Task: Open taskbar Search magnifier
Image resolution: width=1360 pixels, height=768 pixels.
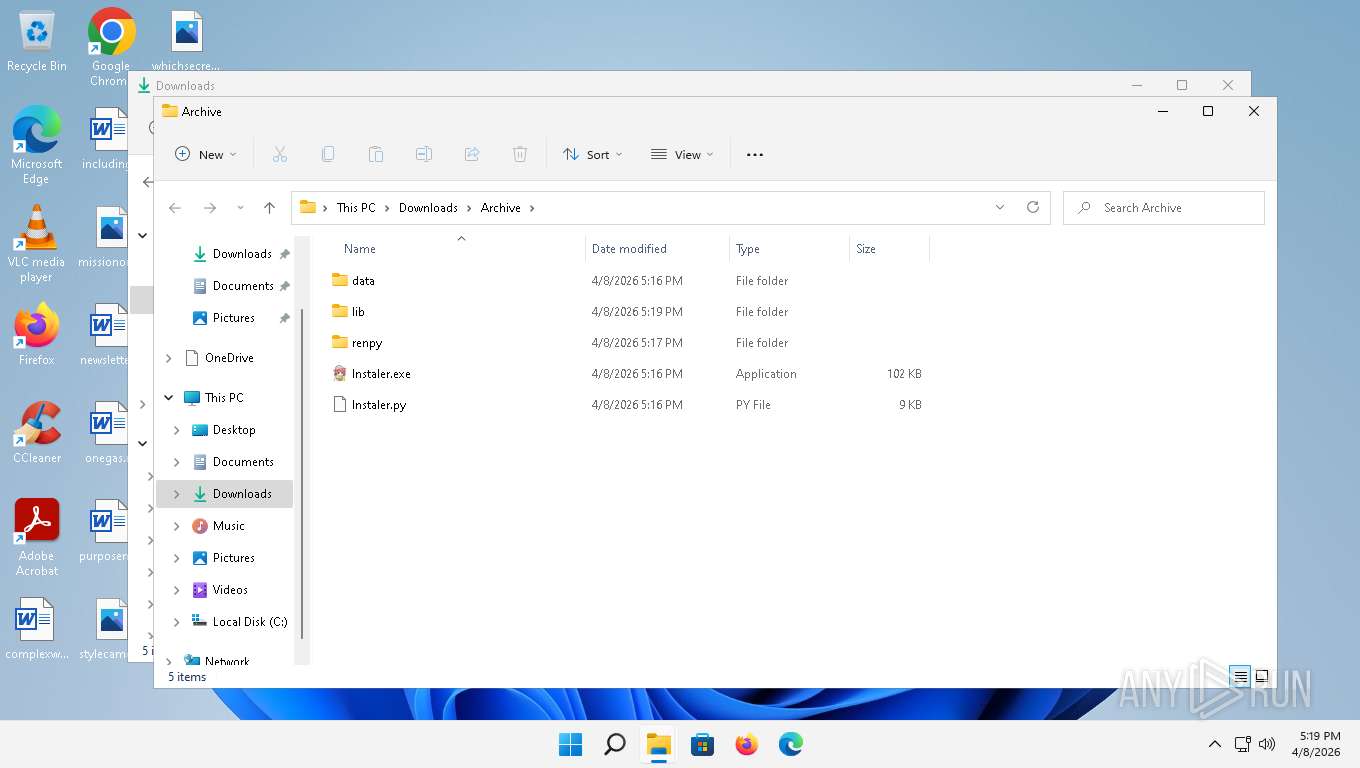Action: click(x=615, y=744)
